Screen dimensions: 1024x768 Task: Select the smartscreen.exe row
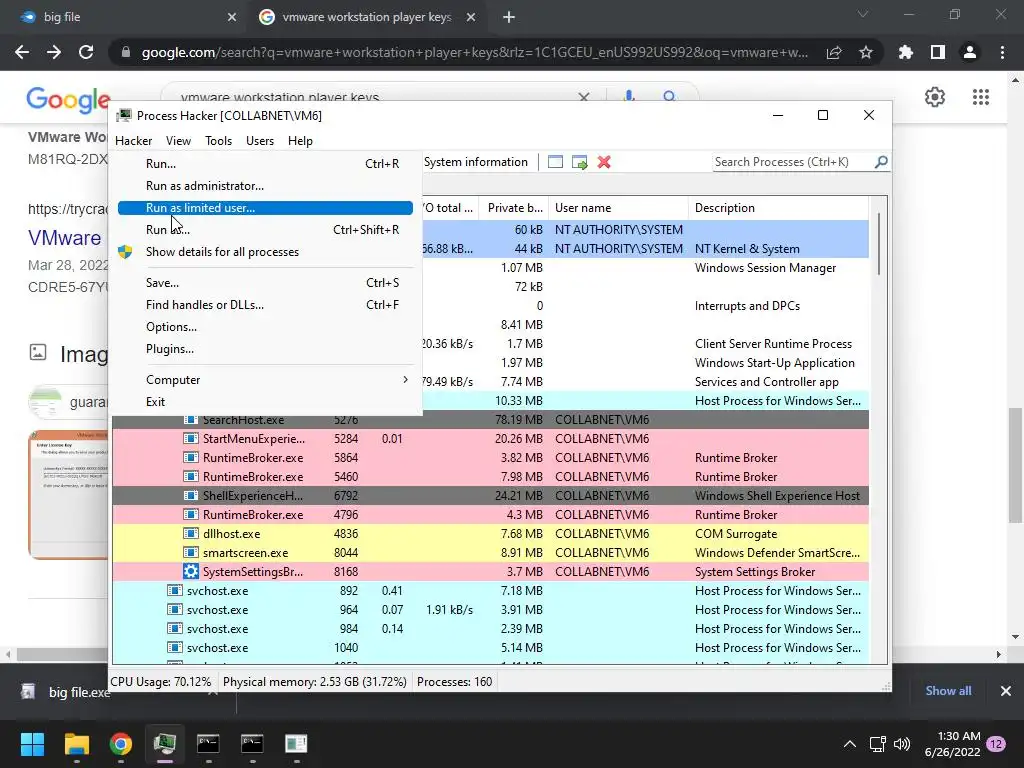click(x=490, y=552)
